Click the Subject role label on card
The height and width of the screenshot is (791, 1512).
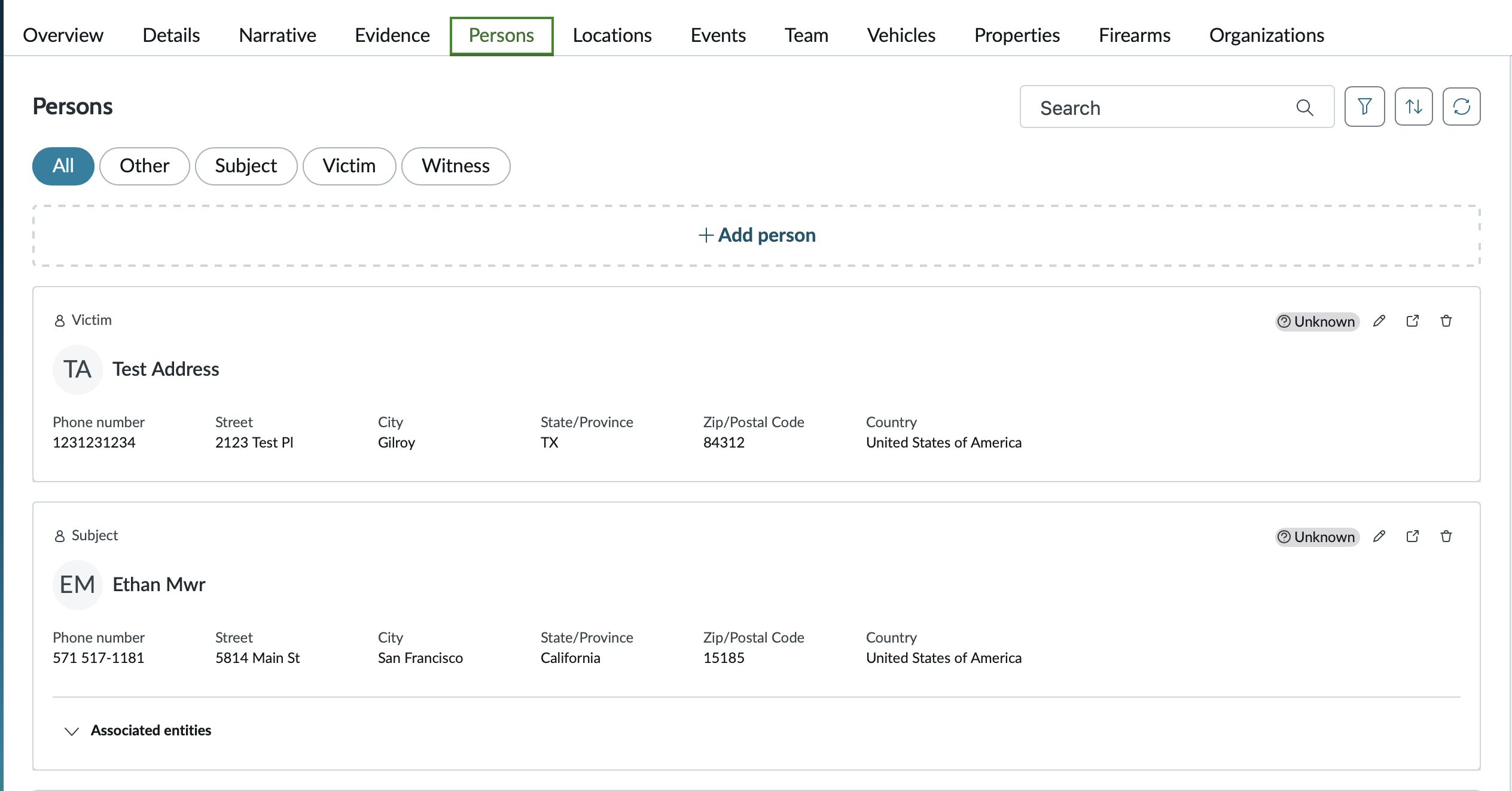click(x=94, y=536)
